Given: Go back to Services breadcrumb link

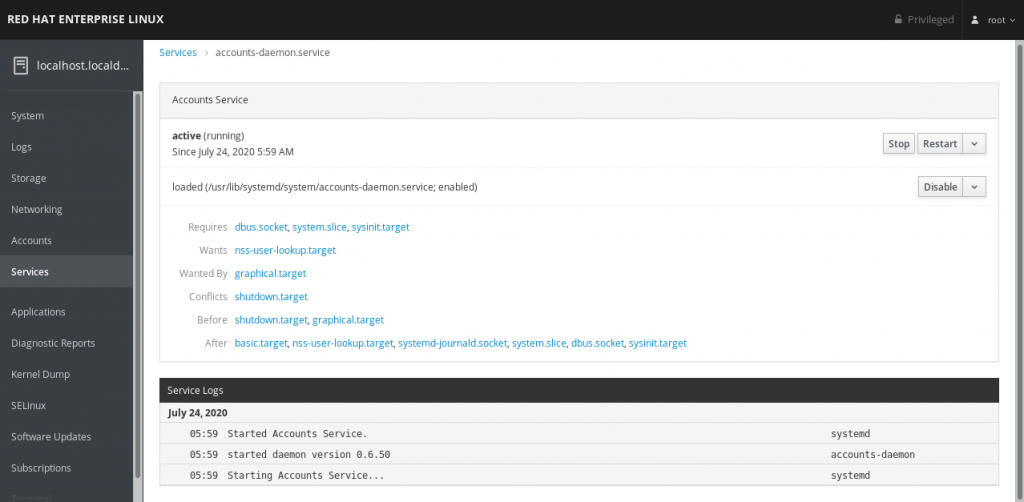Looking at the screenshot, I should (178, 52).
